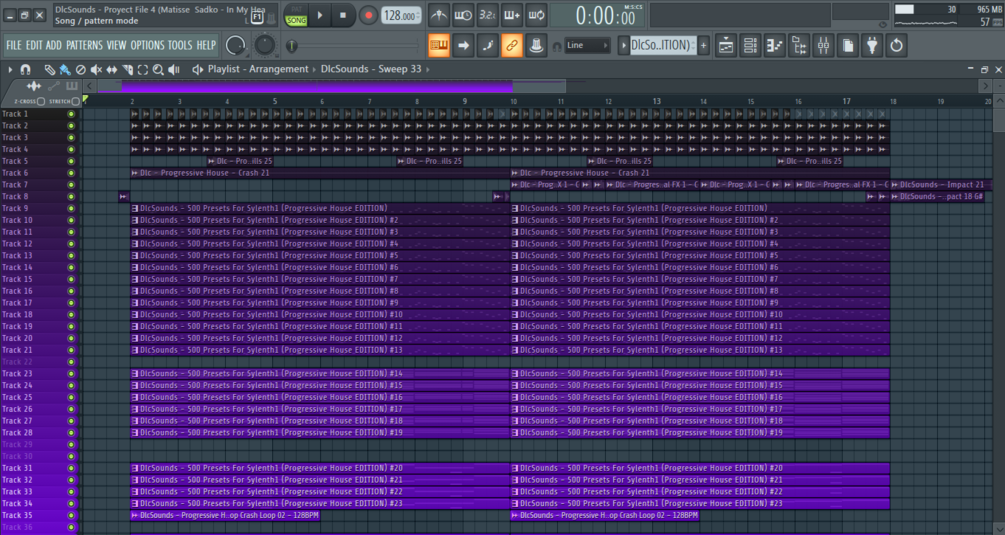Image resolution: width=1005 pixels, height=535 pixels.
Task: Toggle loop recording icon
Action: pyautogui.click(x=536, y=15)
